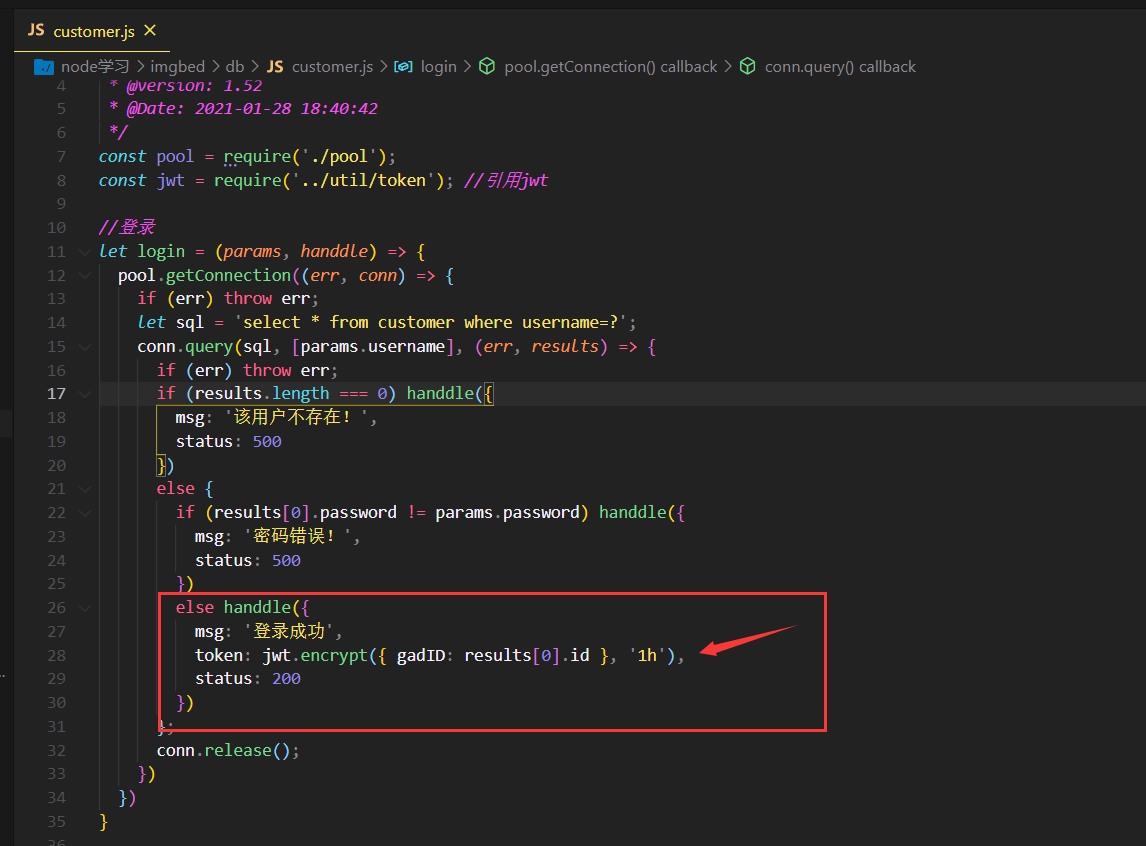Click the '1h' string on line 28
The height and width of the screenshot is (846, 1146).
coord(646,655)
